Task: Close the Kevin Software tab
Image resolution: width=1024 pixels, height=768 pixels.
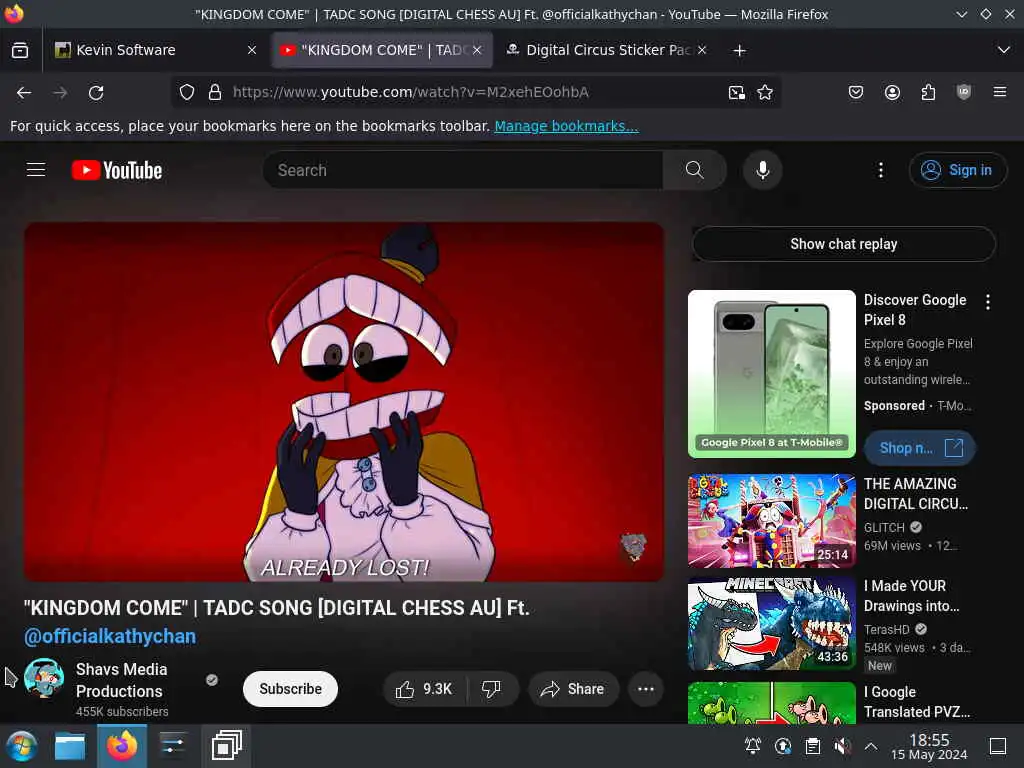Action: [x=252, y=50]
